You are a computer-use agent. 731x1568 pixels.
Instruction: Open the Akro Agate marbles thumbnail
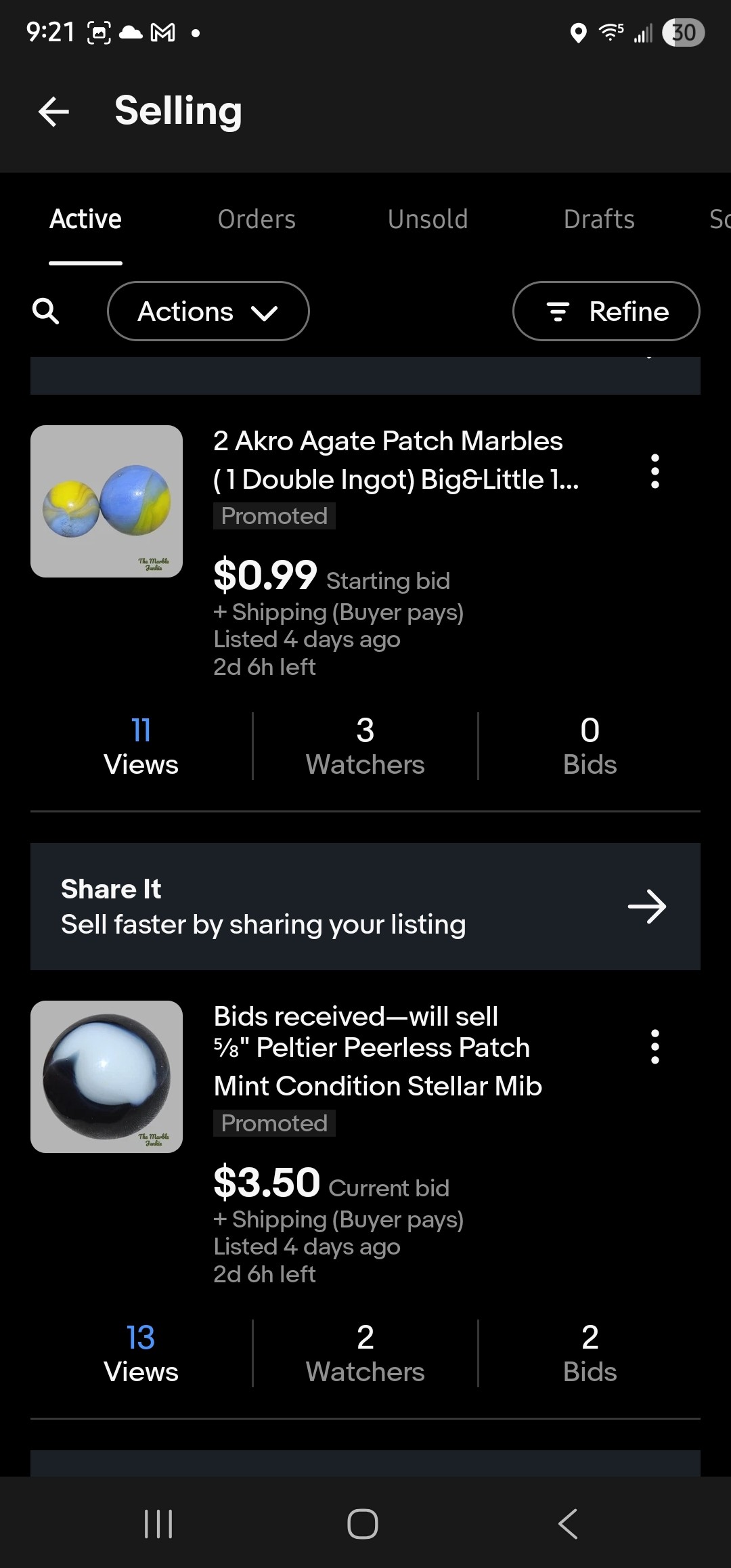(106, 501)
